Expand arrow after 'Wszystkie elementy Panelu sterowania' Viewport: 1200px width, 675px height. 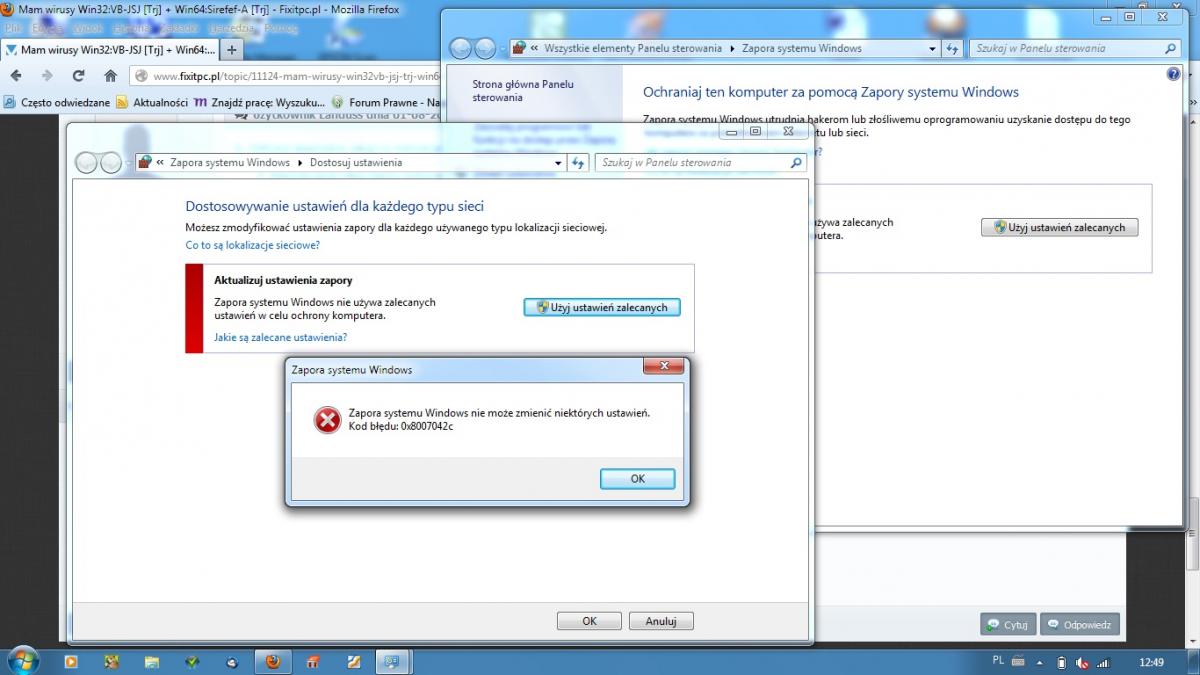(x=732, y=48)
